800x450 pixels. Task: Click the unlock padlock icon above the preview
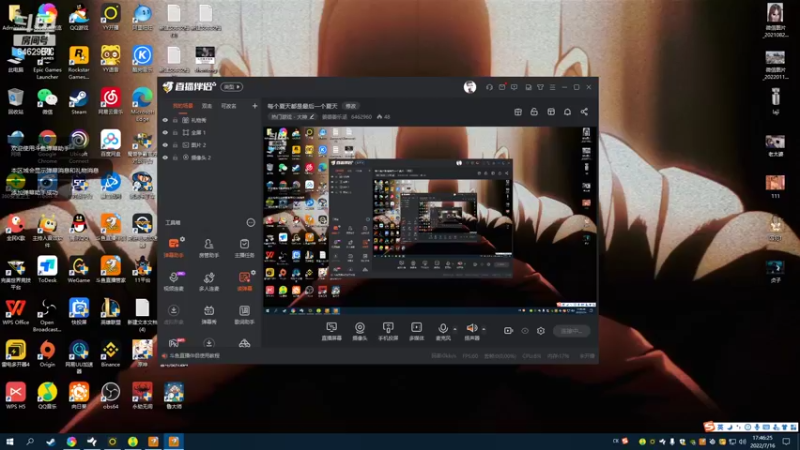(x=534, y=112)
